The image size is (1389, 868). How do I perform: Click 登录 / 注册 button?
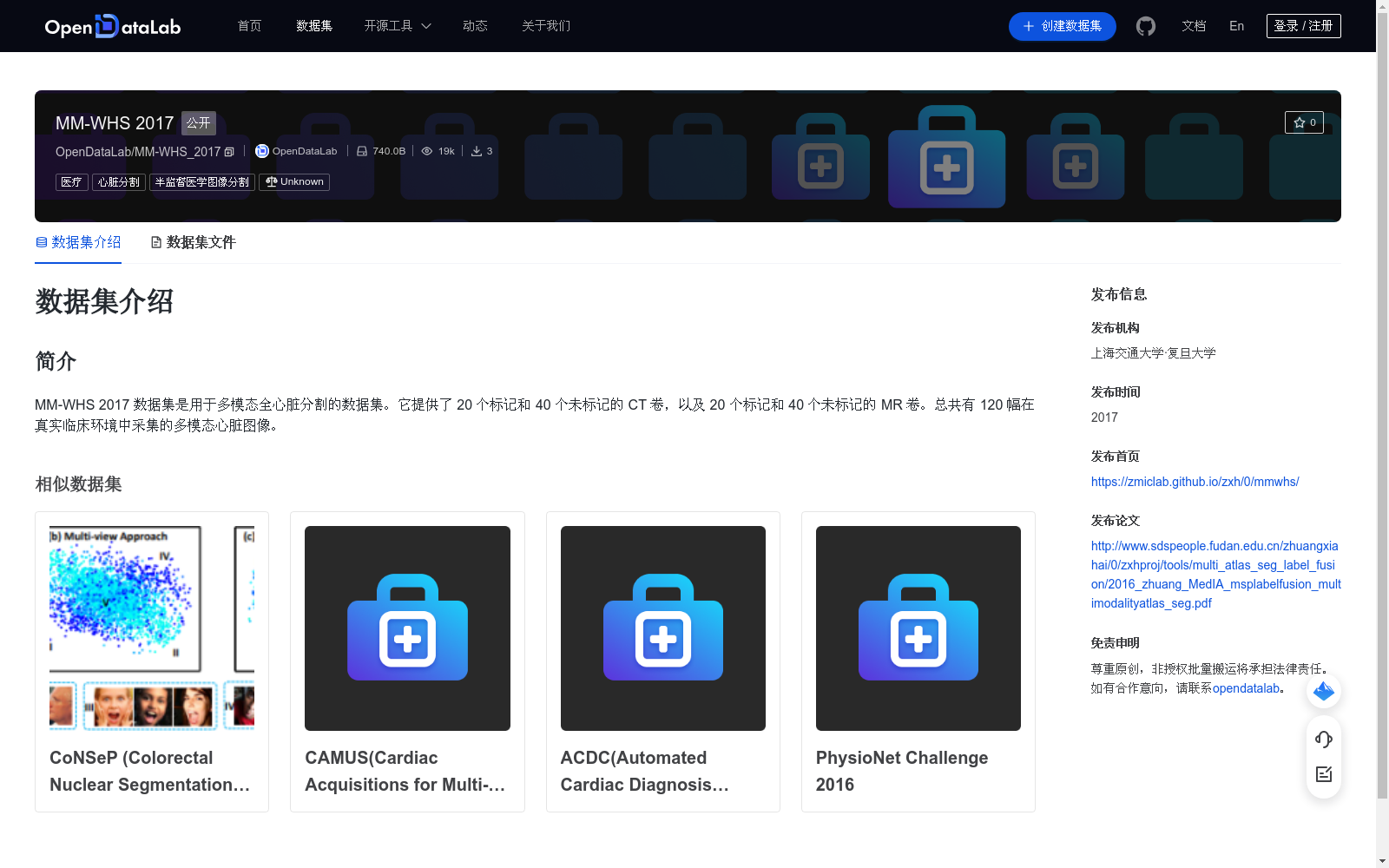pos(1304,26)
